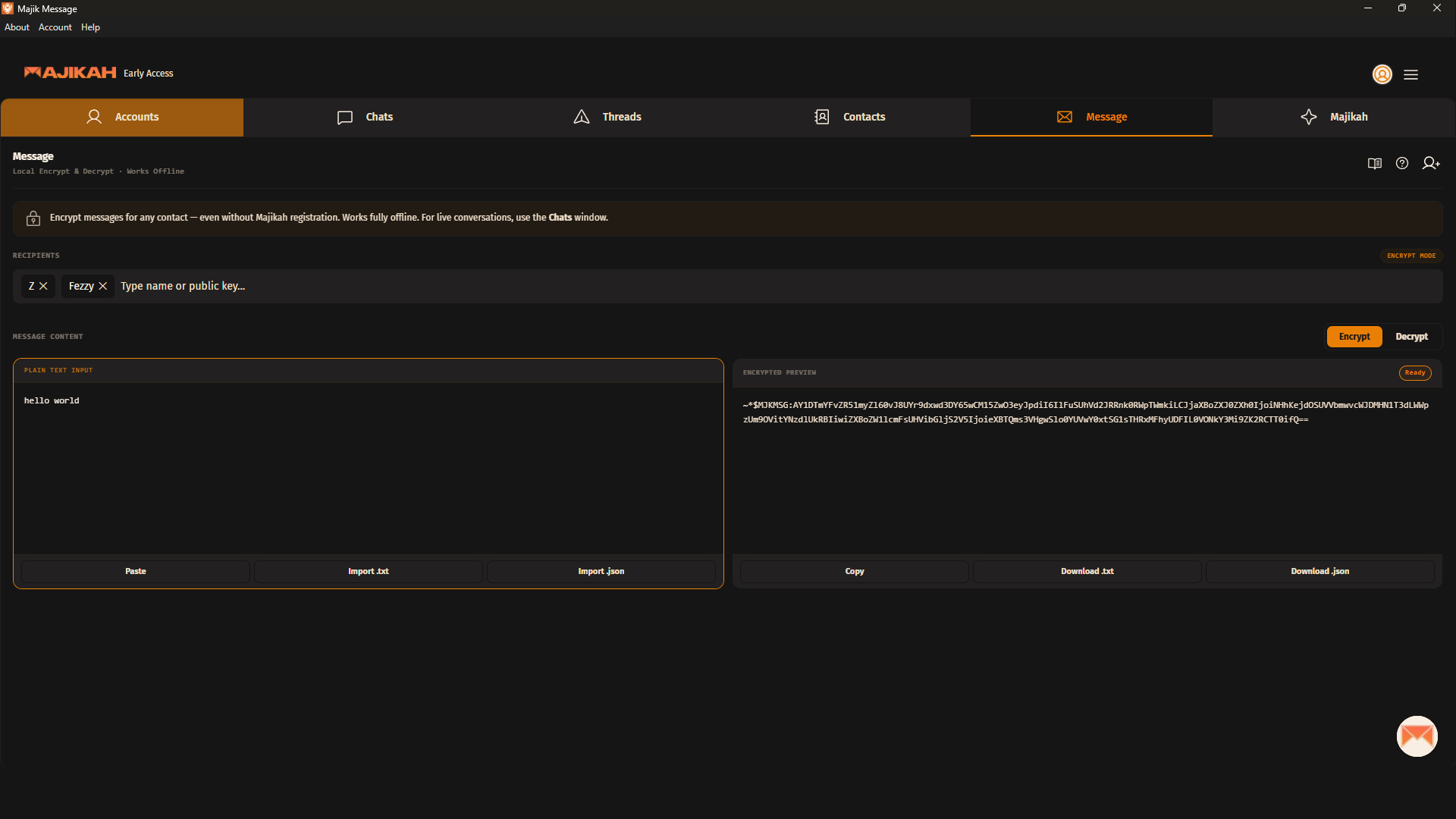Click the help question mark icon
The height and width of the screenshot is (819, 1456).
1402,164
